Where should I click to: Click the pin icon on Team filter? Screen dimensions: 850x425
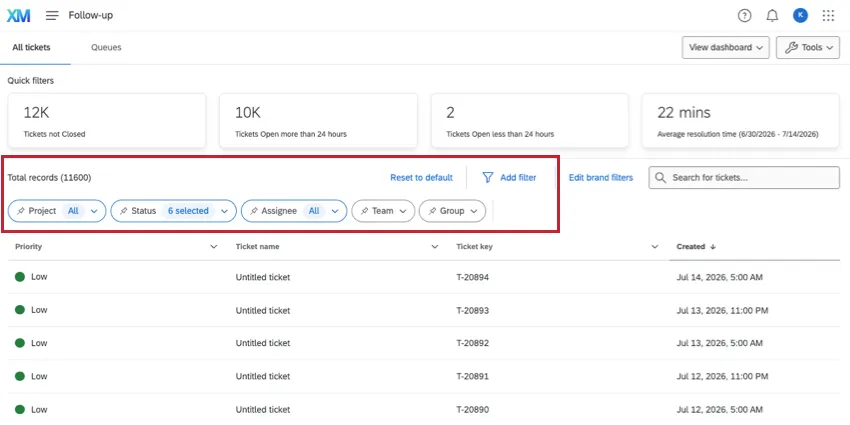click(x=365, y=211)
